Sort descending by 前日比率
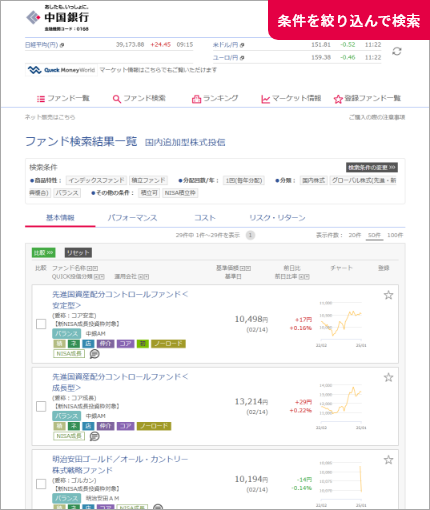430x510 pixels. coord(307,277)
